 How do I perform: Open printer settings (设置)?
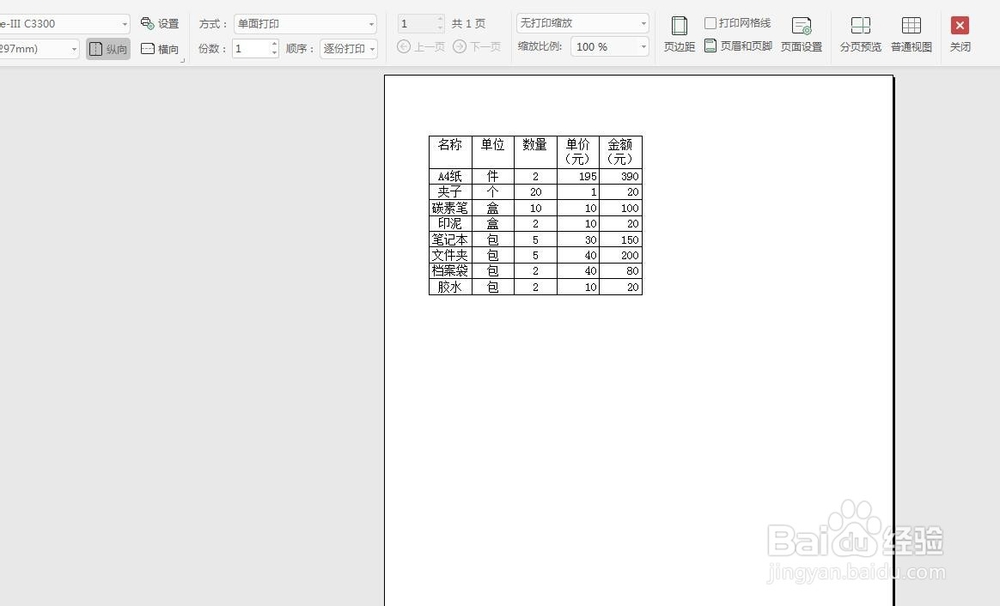point(160,24)
